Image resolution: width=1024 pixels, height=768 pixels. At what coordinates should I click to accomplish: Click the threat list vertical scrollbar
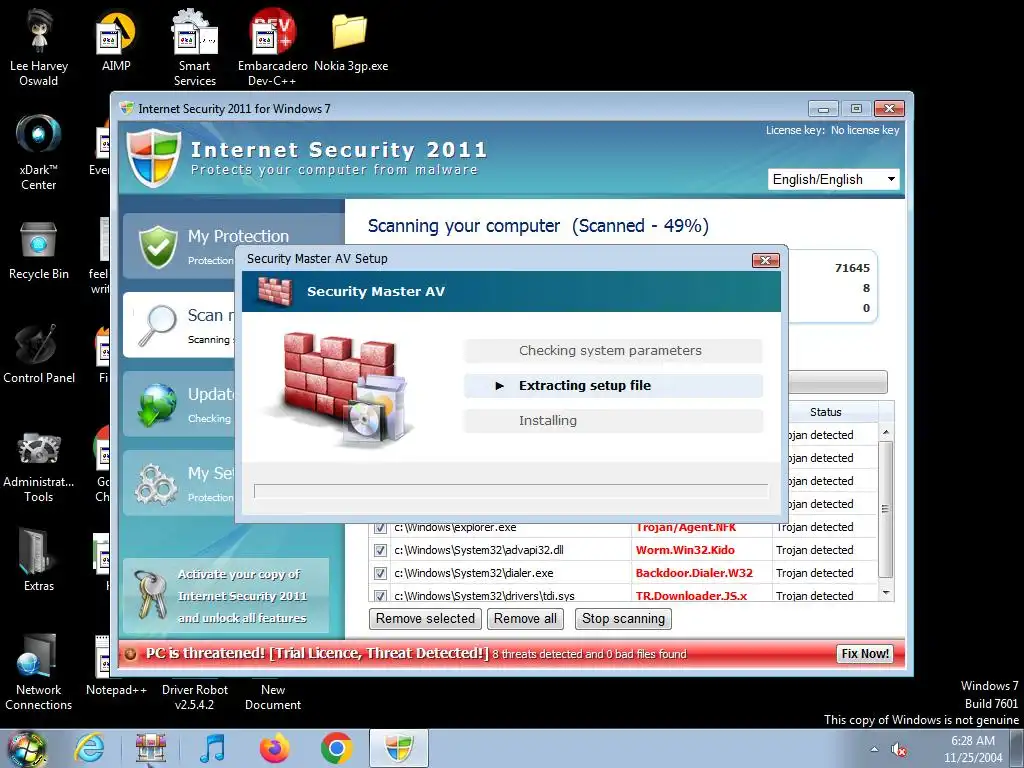coord(886,510)
